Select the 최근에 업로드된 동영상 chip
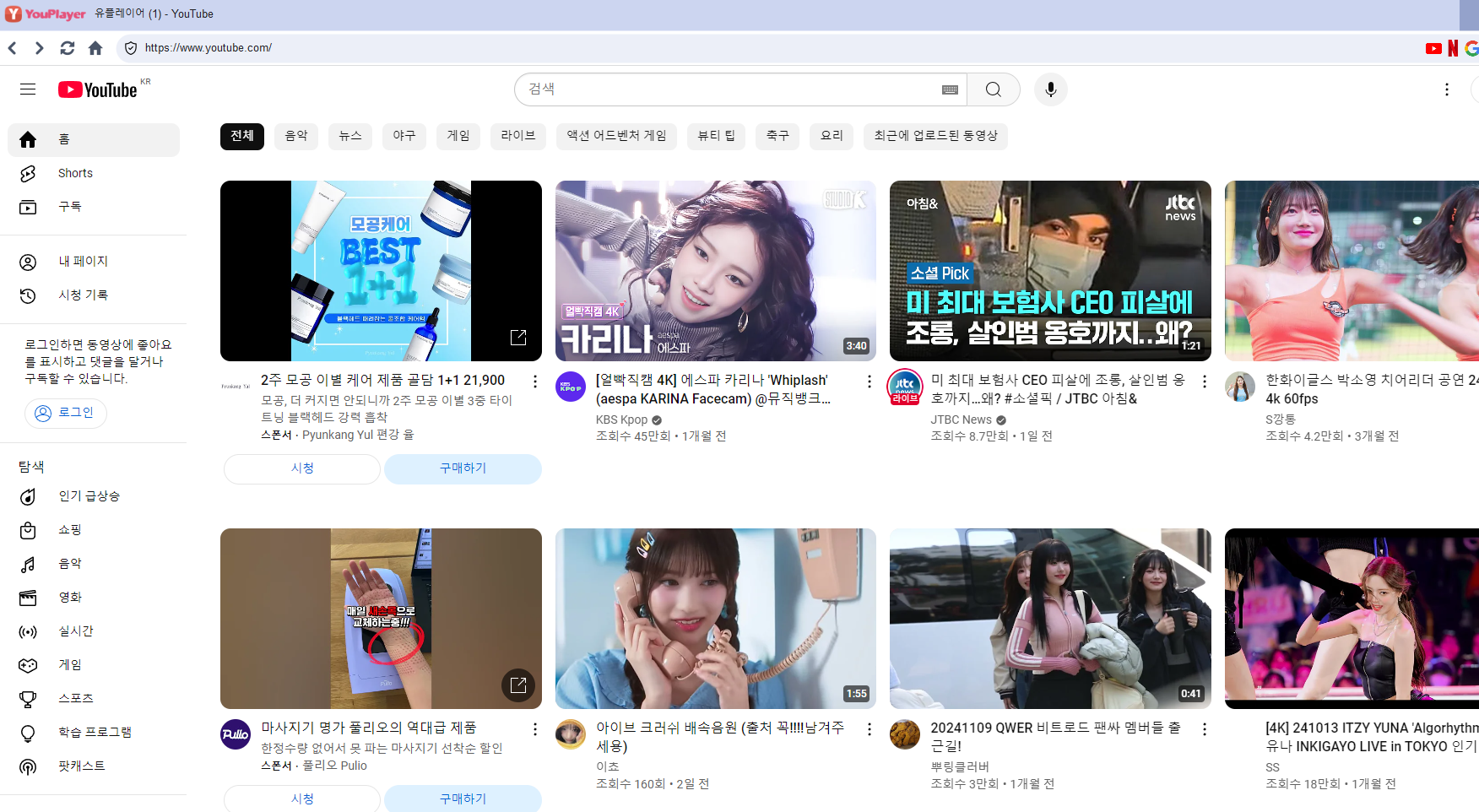This screenshot has height=812, width=1479. click(935, 136)
